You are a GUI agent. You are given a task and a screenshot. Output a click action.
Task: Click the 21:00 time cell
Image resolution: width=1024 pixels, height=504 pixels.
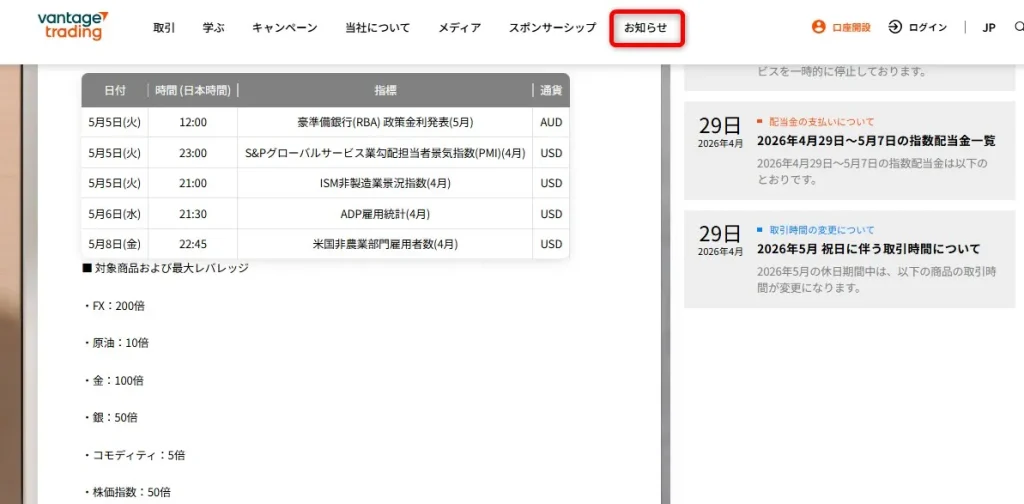point(193,183)
